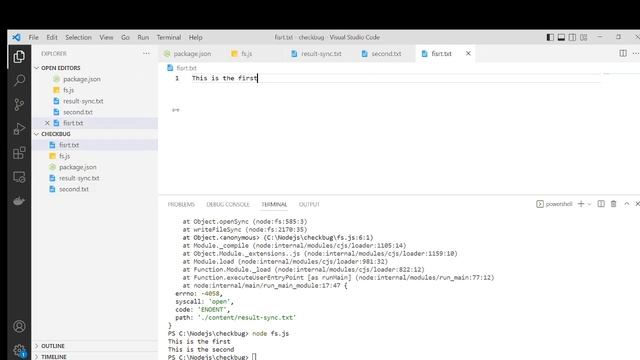Image resolution: width=640 pixels, height=360 pixels.
Task: Open editor More Actions ellipsis
Action: 636,53
